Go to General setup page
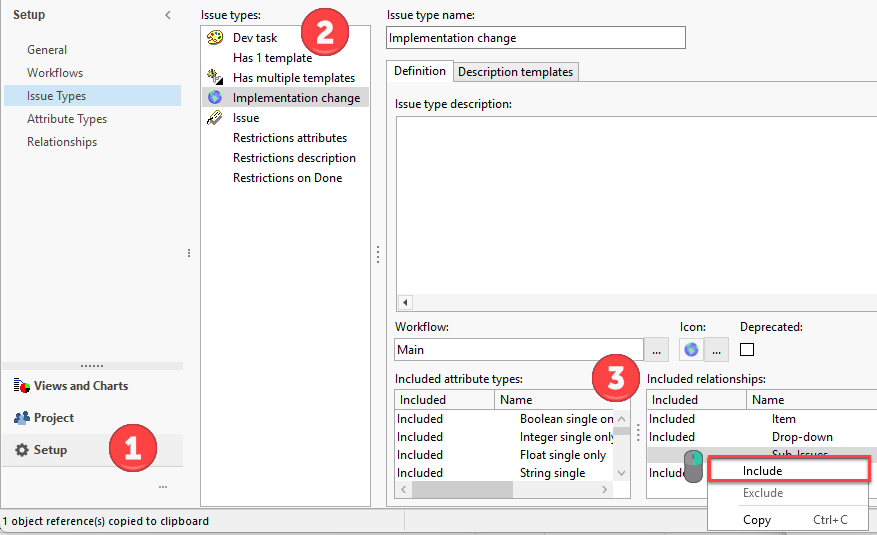877x535 pixels. click(x=47, y=50)
